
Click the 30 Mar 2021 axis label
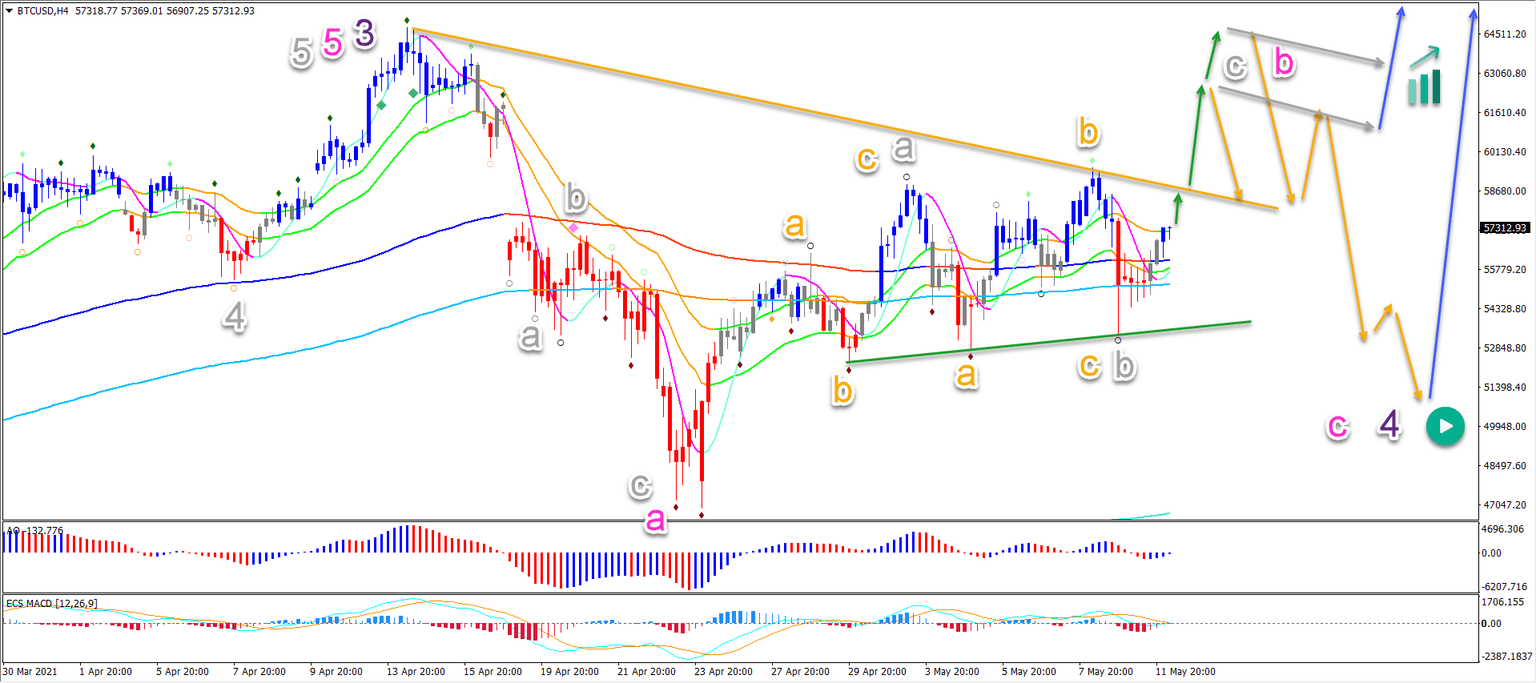(30, 672)
